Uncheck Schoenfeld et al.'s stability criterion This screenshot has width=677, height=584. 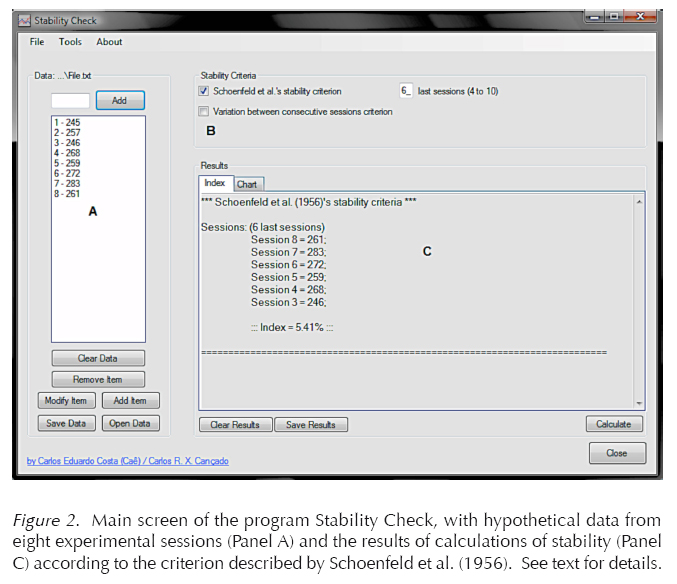(205, 91)
